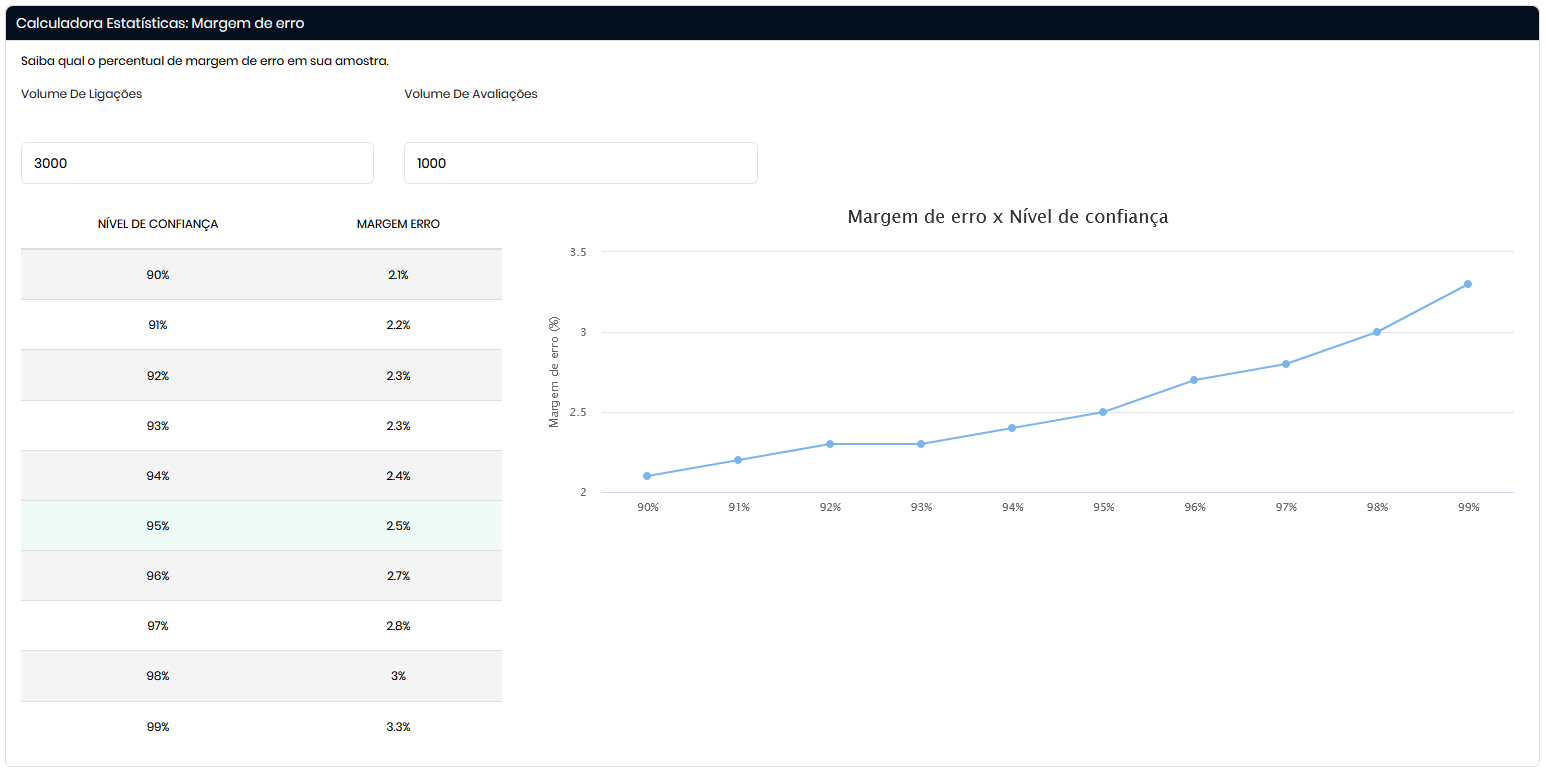Click the 99% confidence level row
This screenshot has width=1546, height=774.
[261, 727]
